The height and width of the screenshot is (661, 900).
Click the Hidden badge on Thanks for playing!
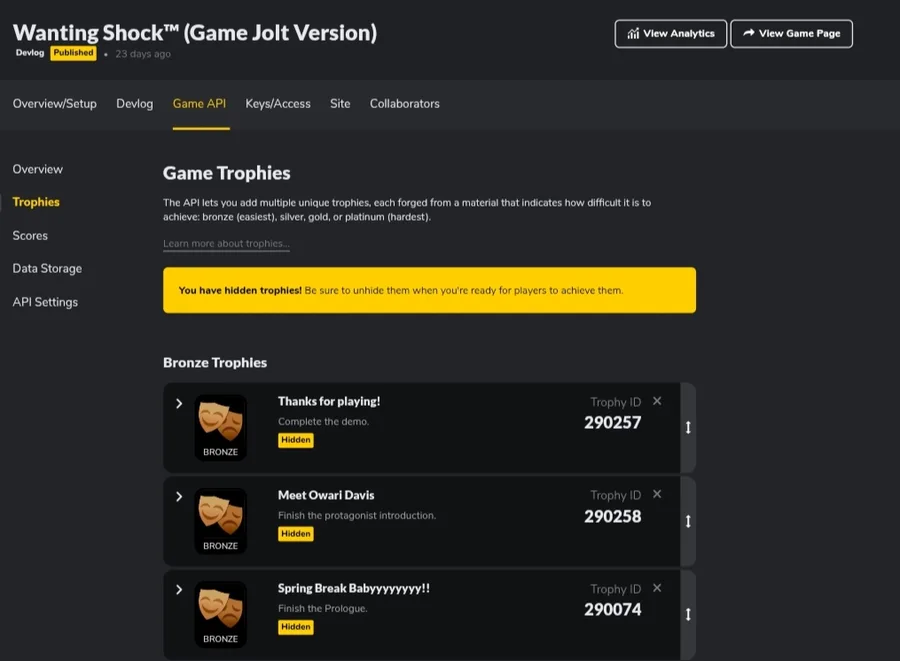(296, 440)
